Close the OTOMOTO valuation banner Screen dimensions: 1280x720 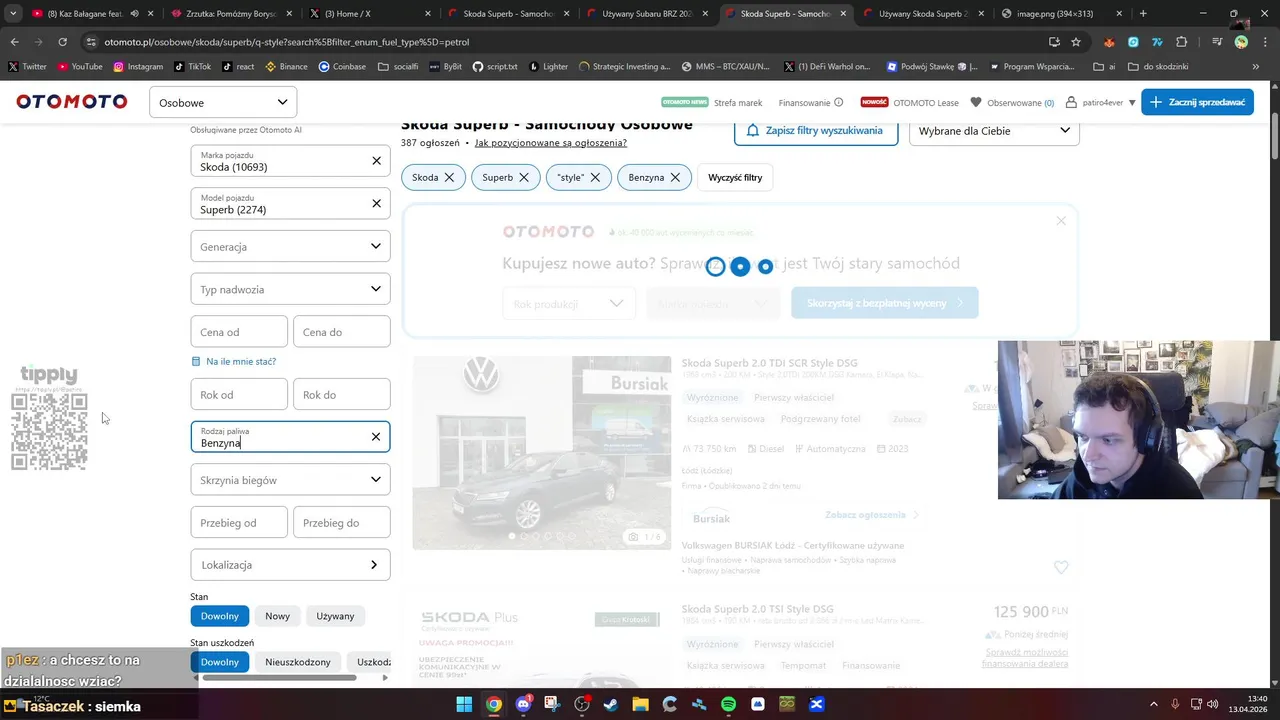(x=1061, y=221)
